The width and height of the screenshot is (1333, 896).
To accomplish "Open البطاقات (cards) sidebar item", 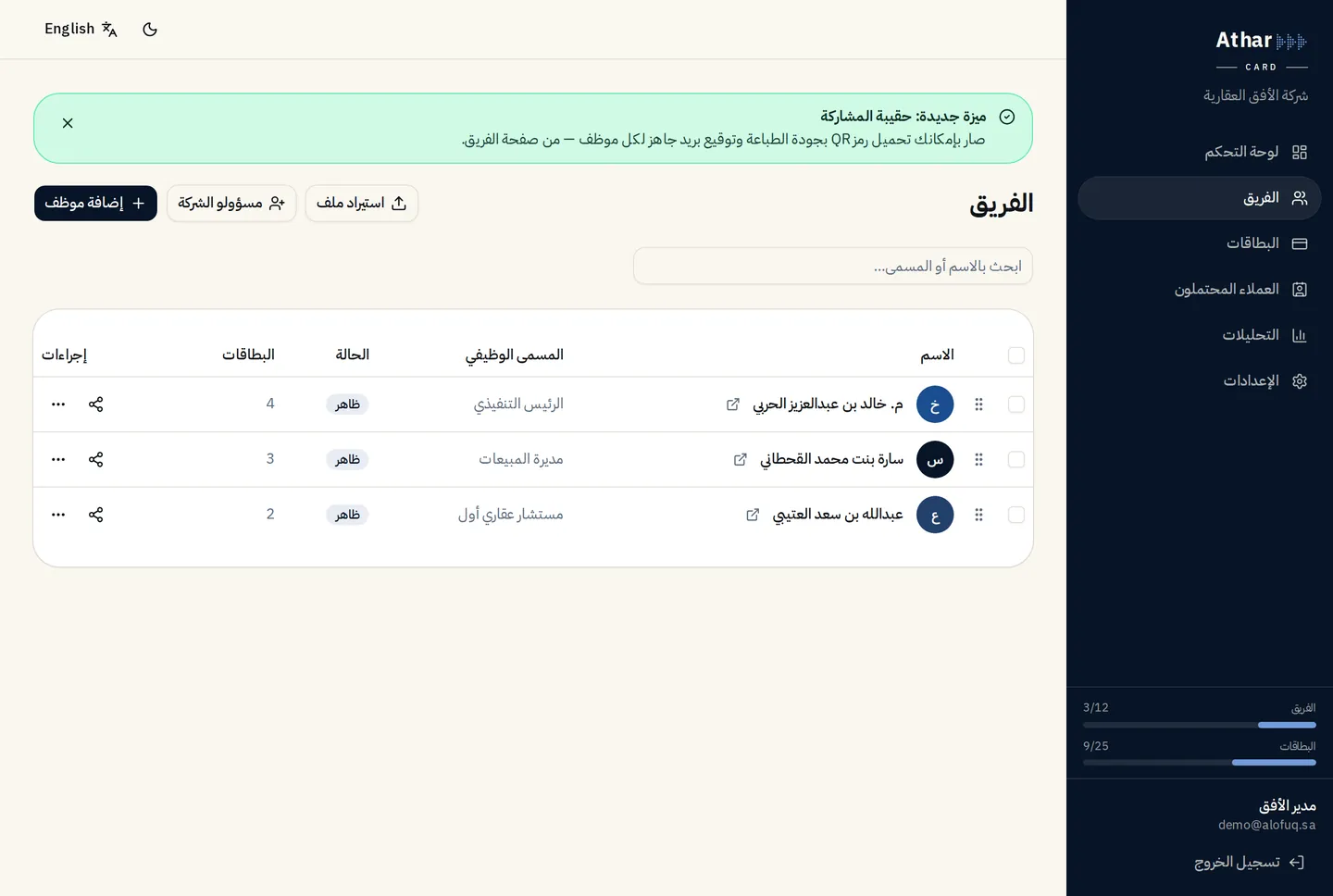I will point(1200,243).
